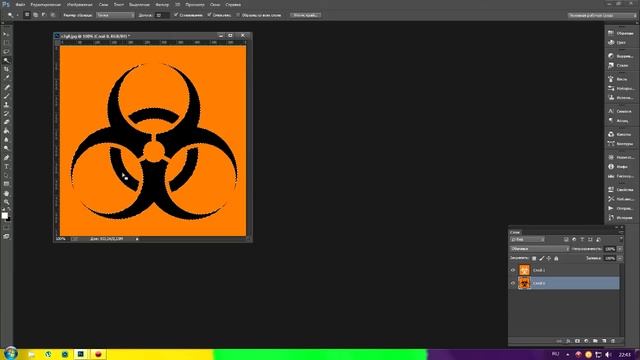Click the Слой 1 layer thumbnail
This screenshot has width=640, height=360.
coord(524,270)
